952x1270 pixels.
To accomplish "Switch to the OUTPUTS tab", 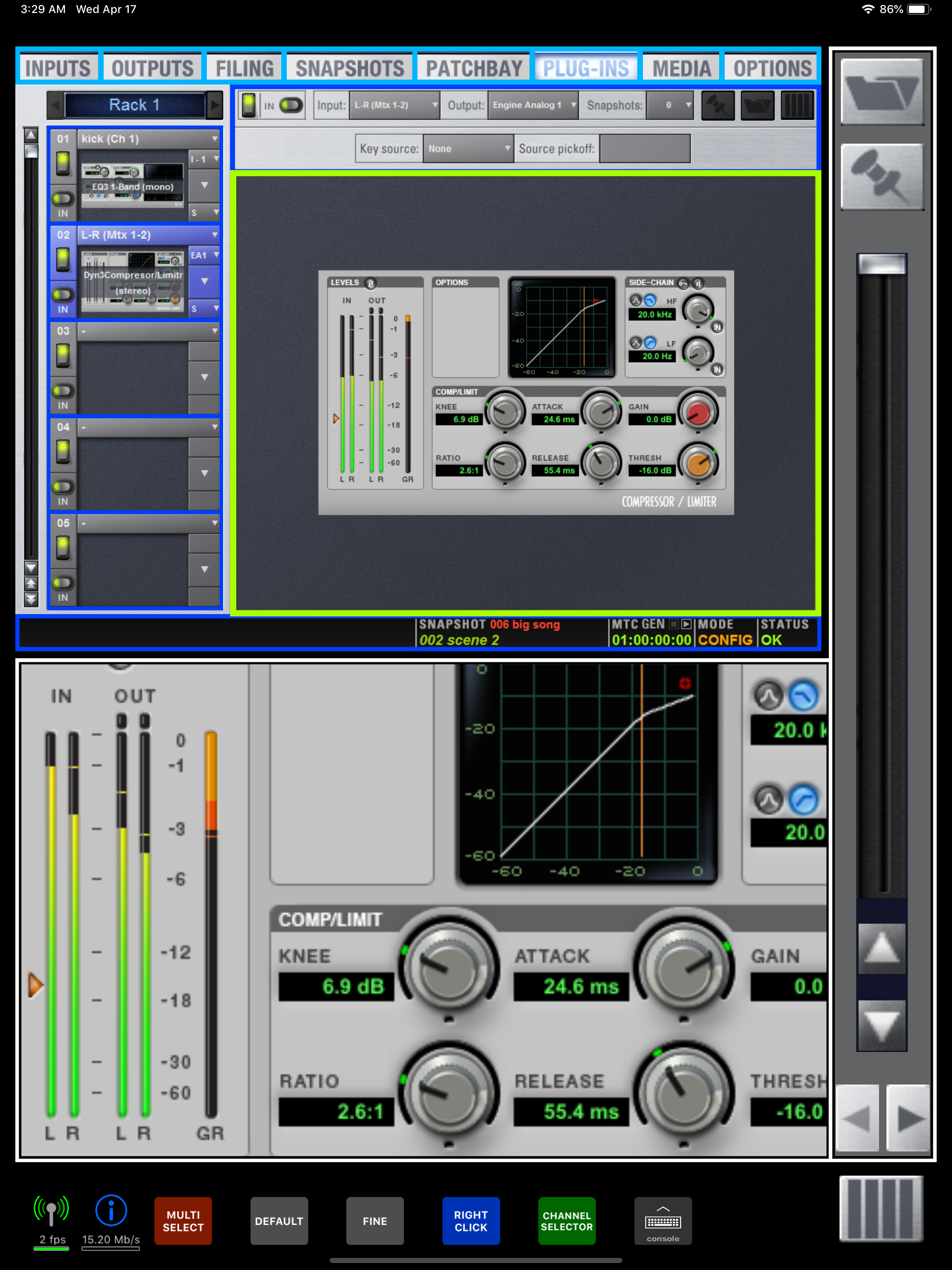I will (x=152, y=68).
